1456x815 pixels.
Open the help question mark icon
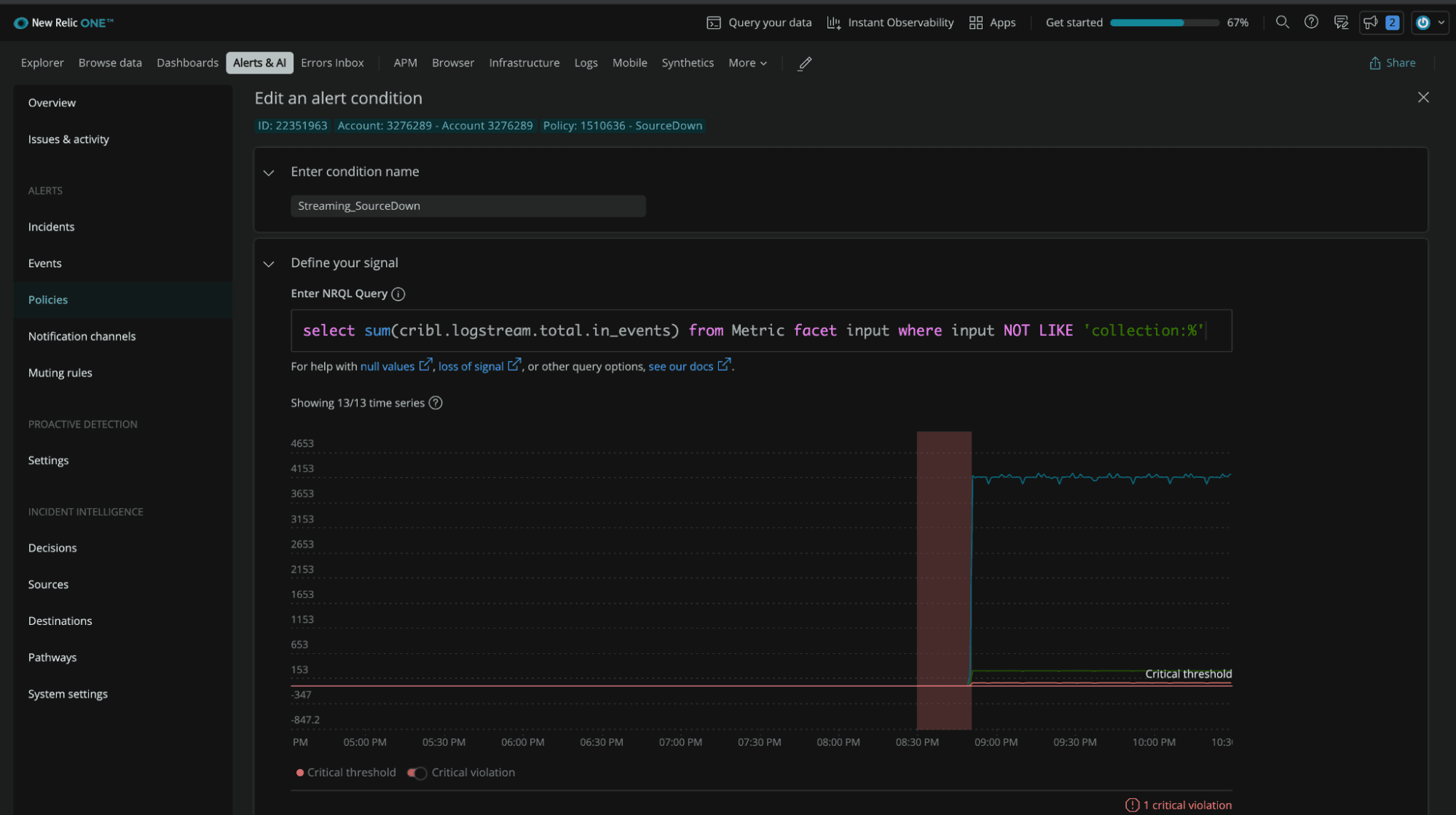[1311, 23]
